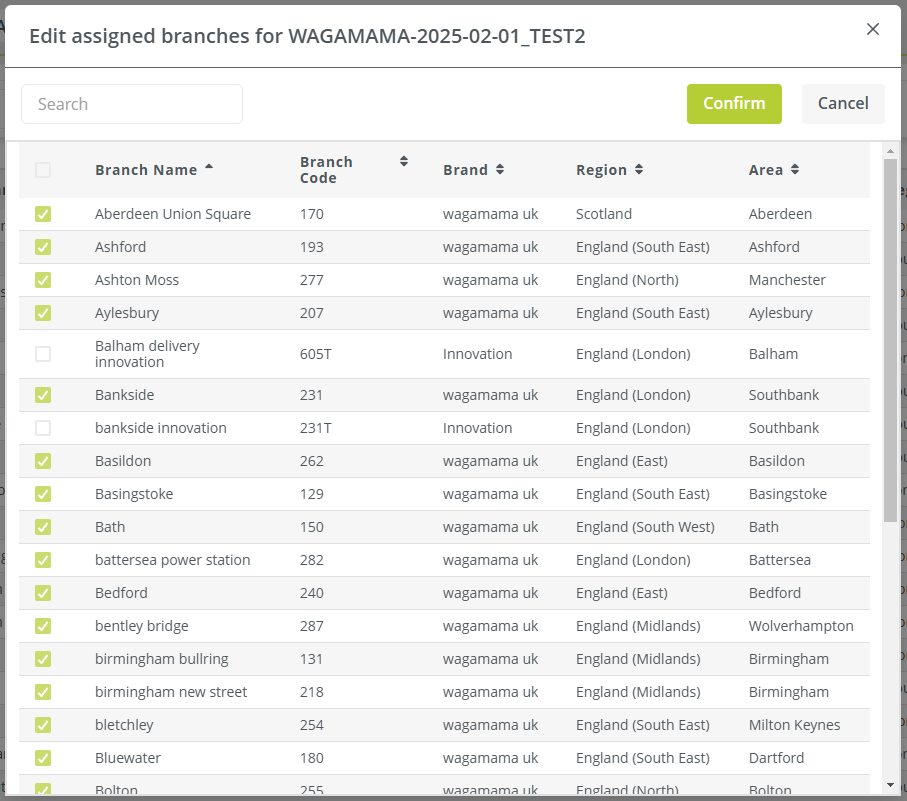
Task: Click the scrollbar down arrow
Action: tap(890, 785)
